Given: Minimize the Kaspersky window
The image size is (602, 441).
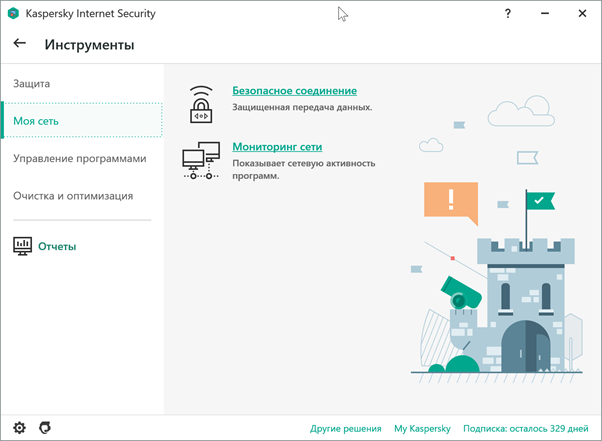Looking at the screenshot, I should pos(545,13).
